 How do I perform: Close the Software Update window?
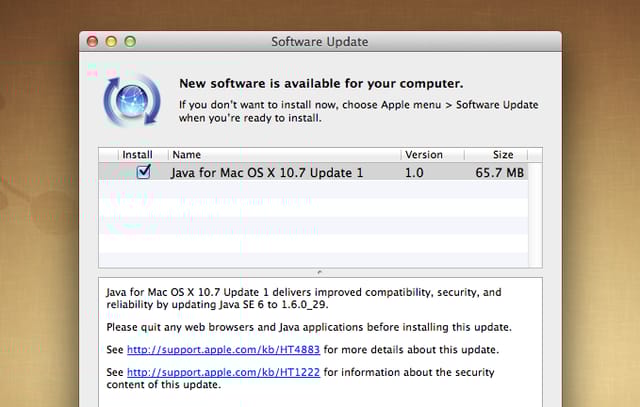tap(92, 41)
